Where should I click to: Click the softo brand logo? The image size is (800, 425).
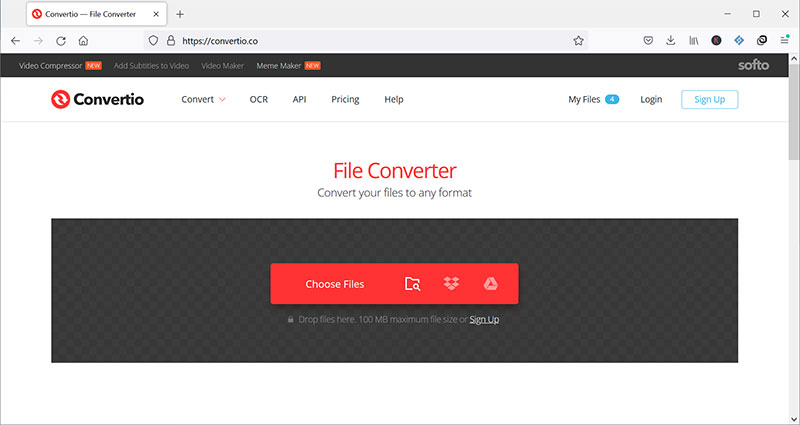click(x=753, y=65)
